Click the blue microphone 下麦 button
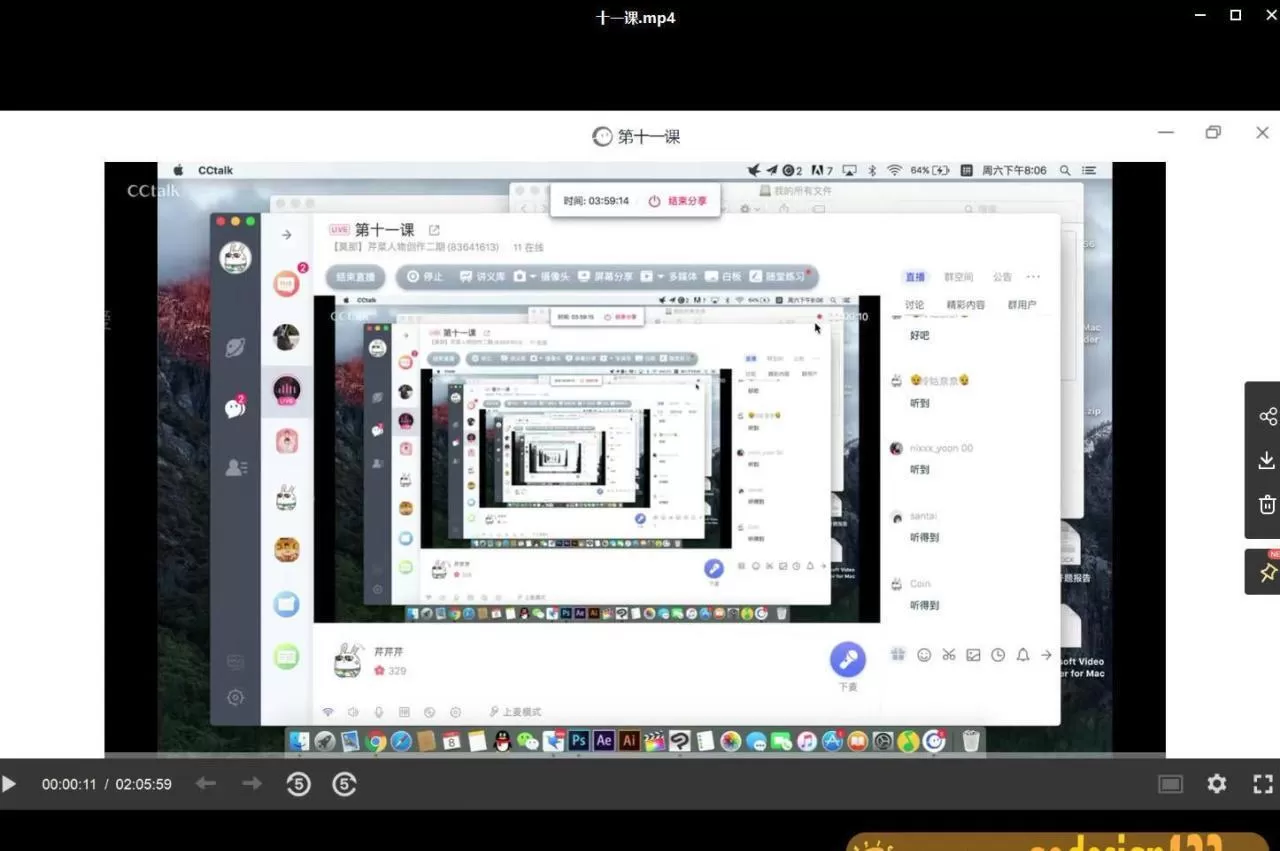 [847, 660]
